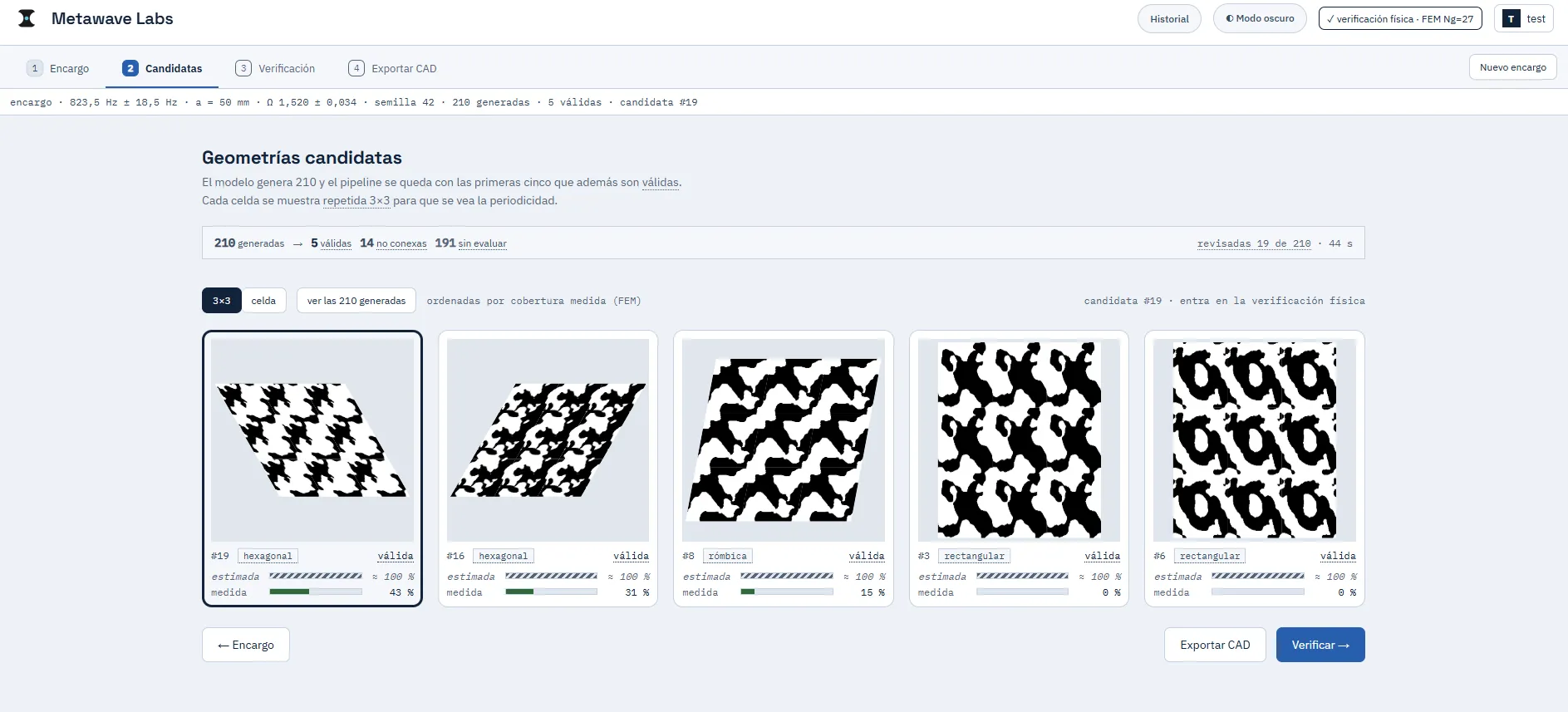Click the medida progress bar of #16

(x=551, y=592)
